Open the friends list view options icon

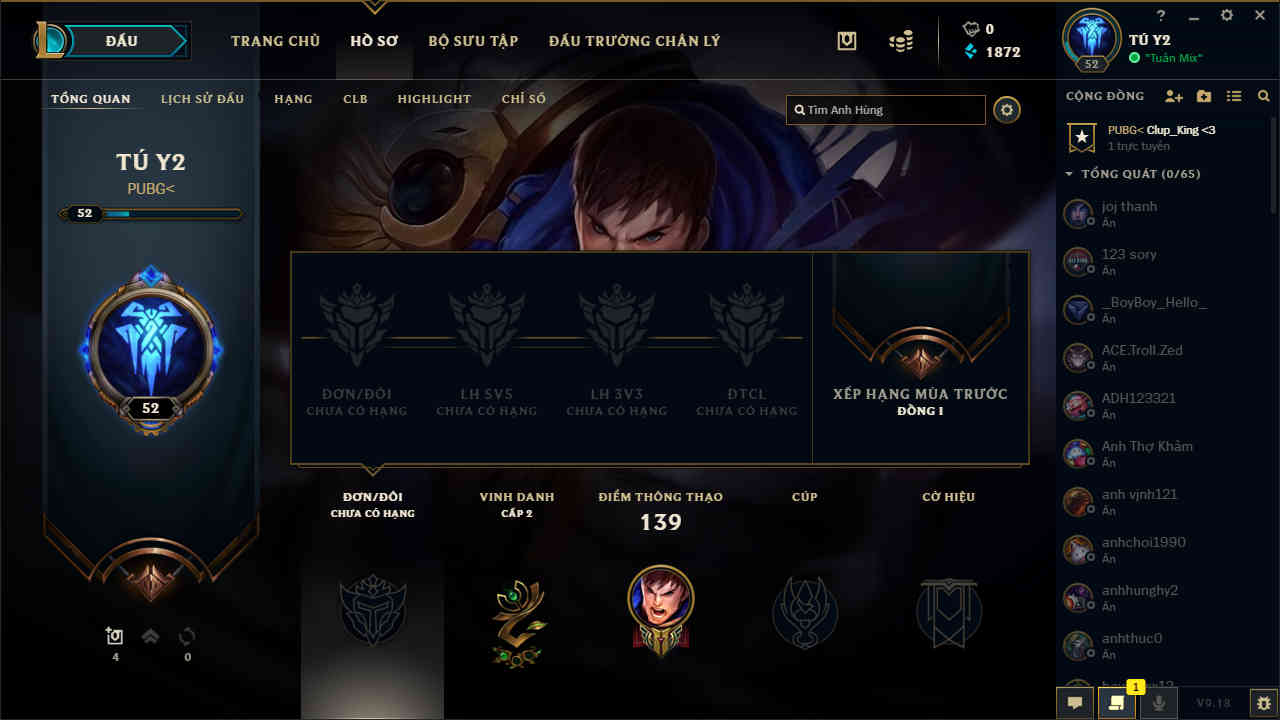(x=1234, y=96)
